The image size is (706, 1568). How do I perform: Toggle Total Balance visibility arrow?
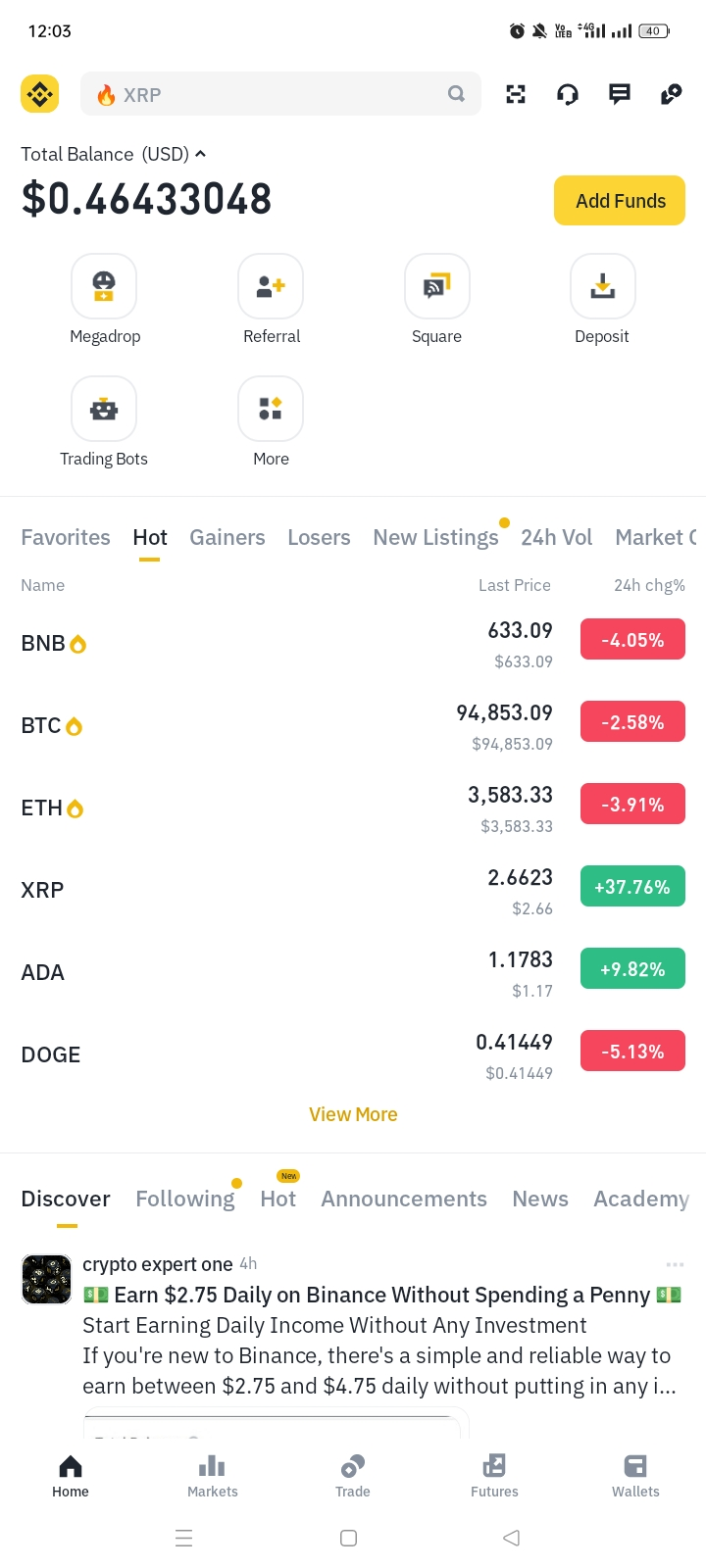[x=201, y=154]
